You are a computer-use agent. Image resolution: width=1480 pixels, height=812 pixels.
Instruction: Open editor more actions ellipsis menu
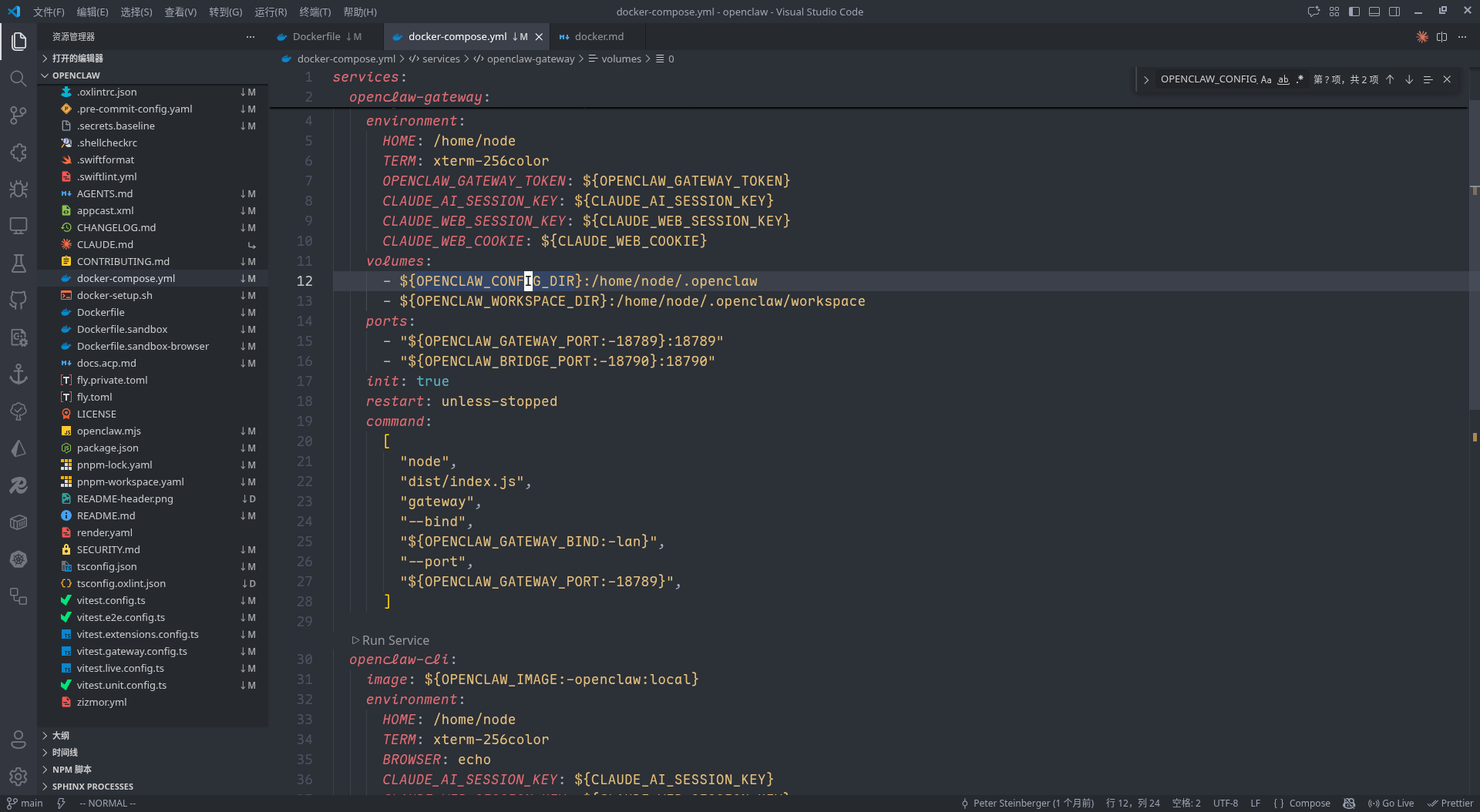point(1461,36)
